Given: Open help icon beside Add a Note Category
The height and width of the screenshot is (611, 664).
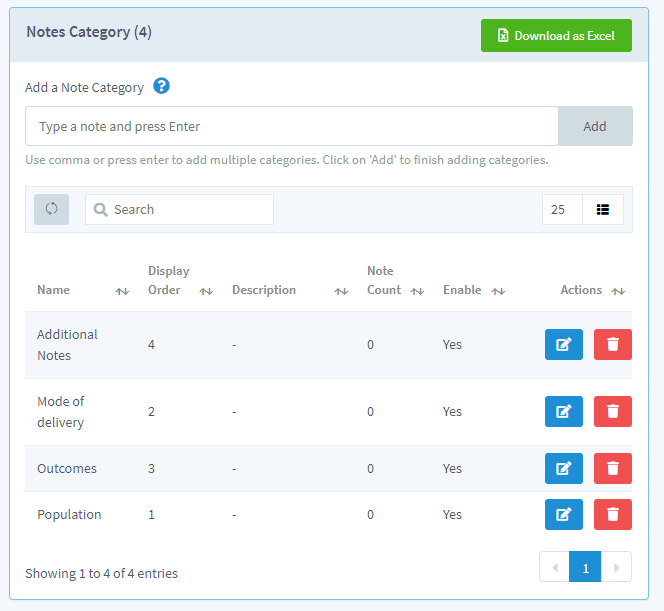Looking at the screenshot, I should (x=161, y=86).
